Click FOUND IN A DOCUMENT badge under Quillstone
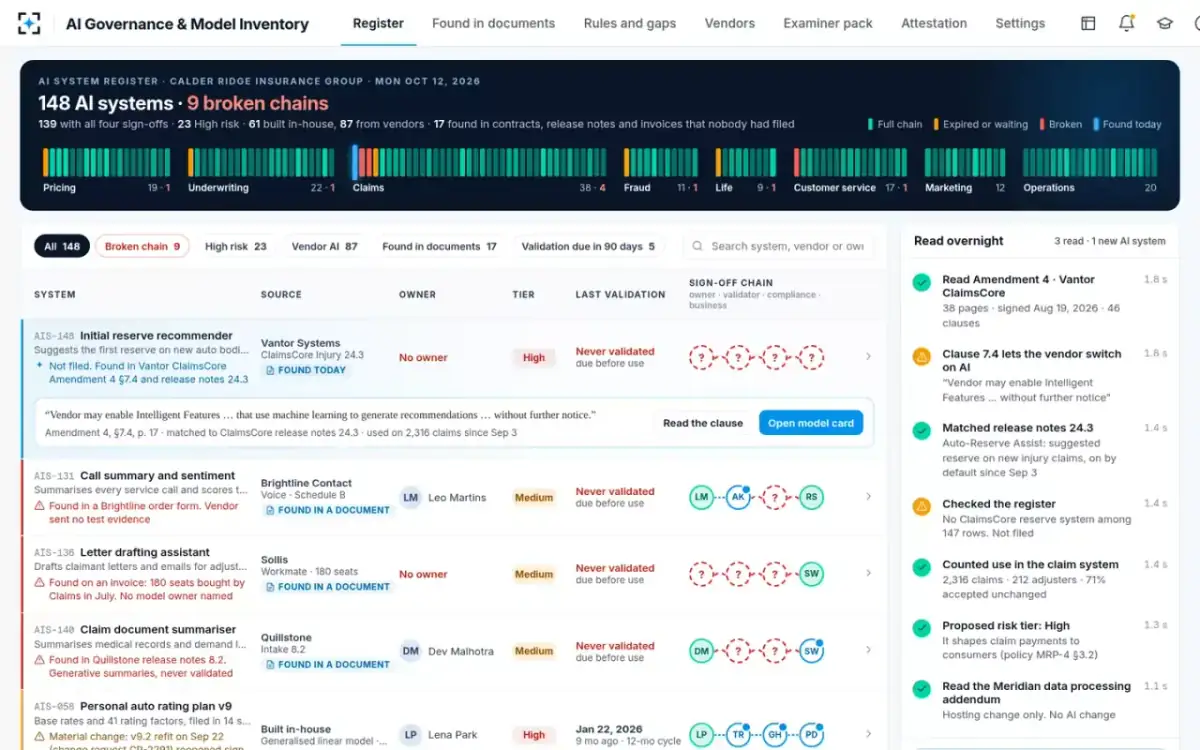The width and height of the screenshot is (1200, 750). click(x=327, y=664)
